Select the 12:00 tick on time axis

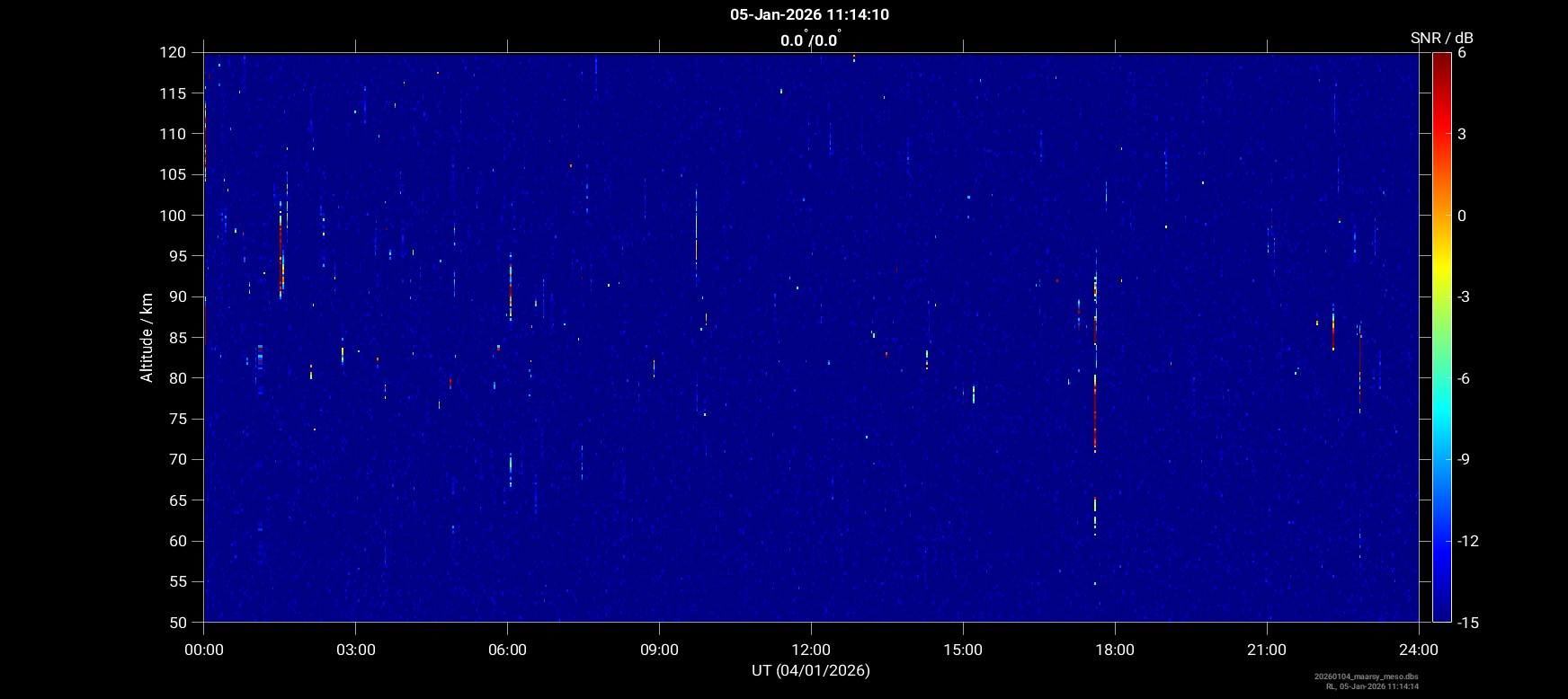(811, 650)
